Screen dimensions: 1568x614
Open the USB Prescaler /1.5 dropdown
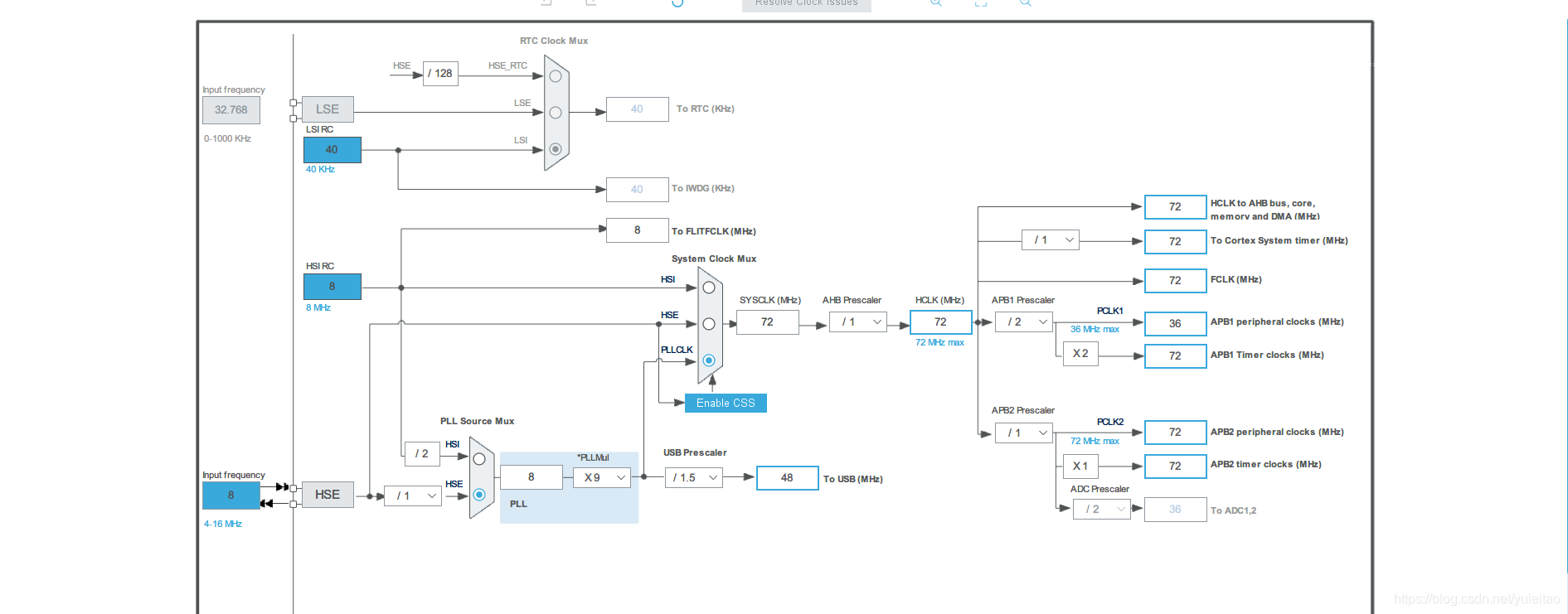[694, 477]
